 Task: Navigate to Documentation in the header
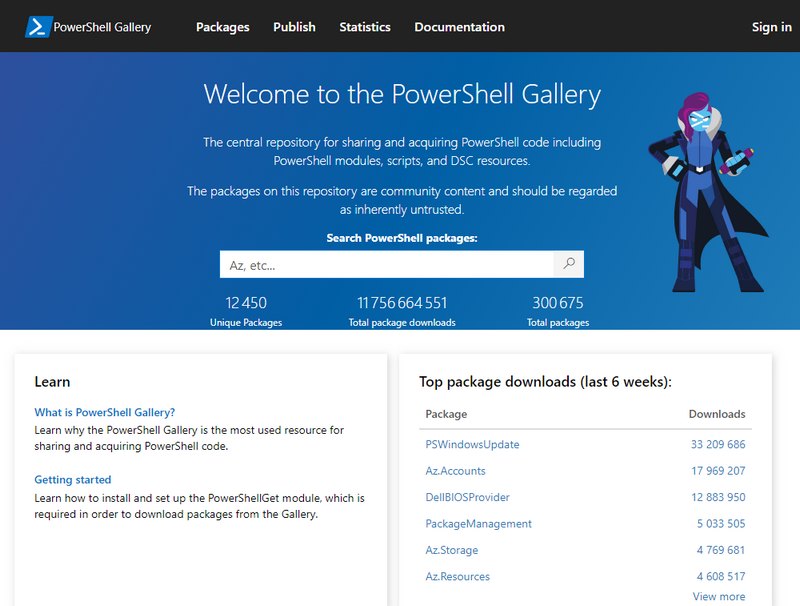pyautogui.click(x=459, y=27)
